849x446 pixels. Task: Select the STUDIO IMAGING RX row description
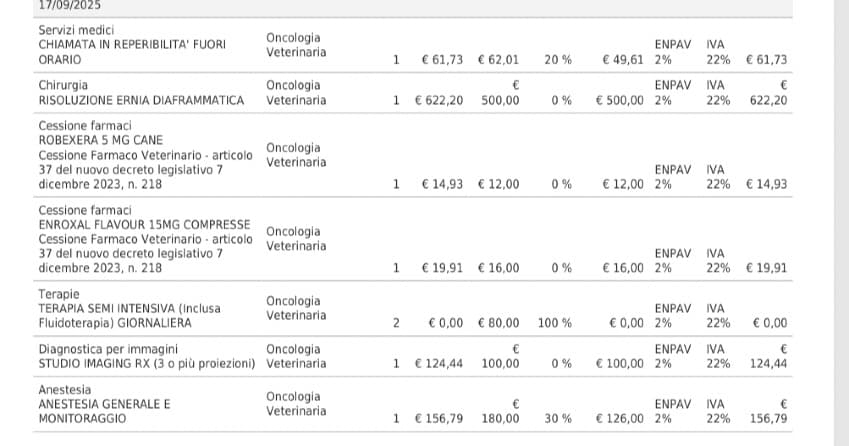pos(147,364)
